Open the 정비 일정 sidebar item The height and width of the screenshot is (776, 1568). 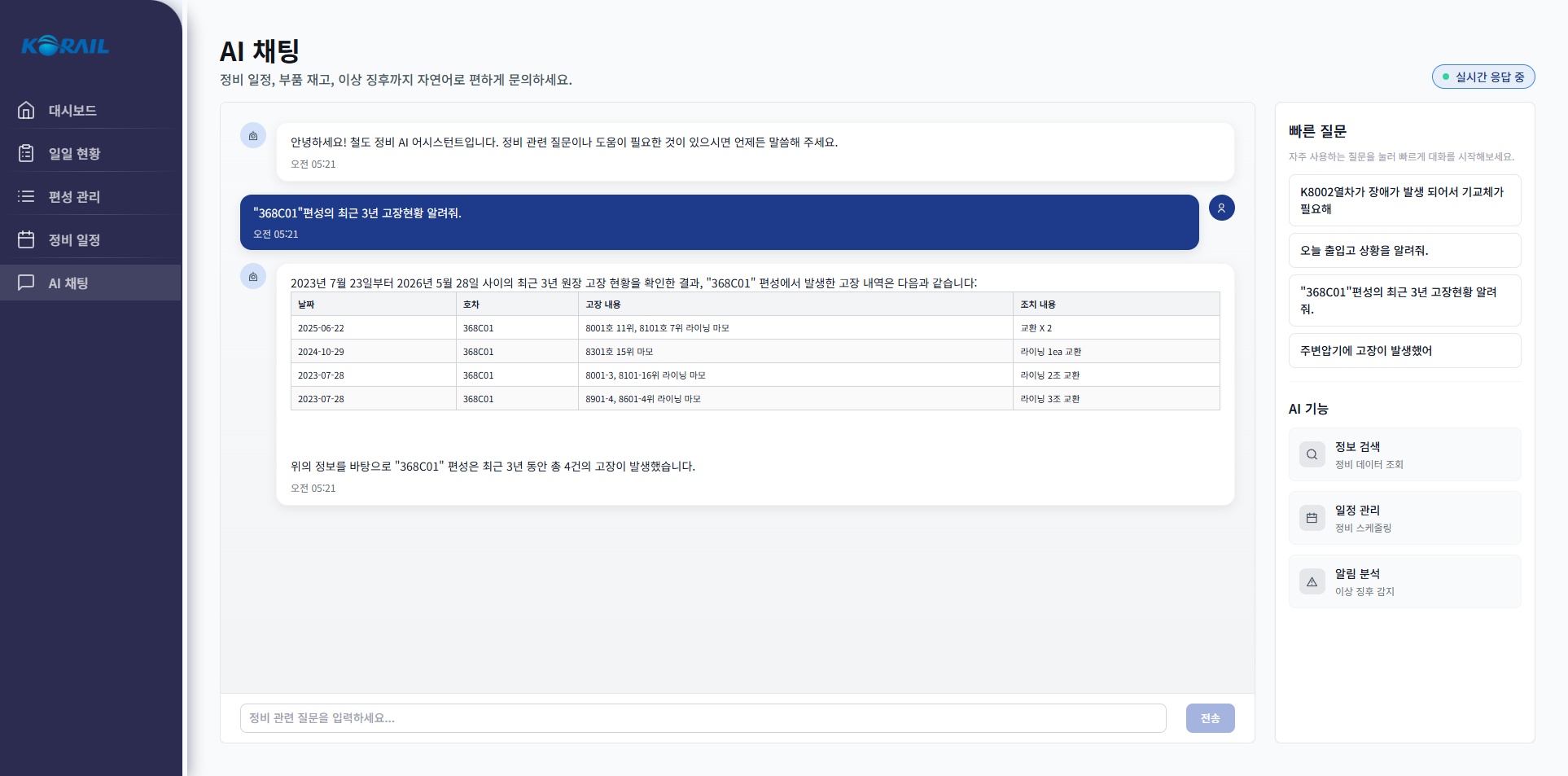[90, 239]
